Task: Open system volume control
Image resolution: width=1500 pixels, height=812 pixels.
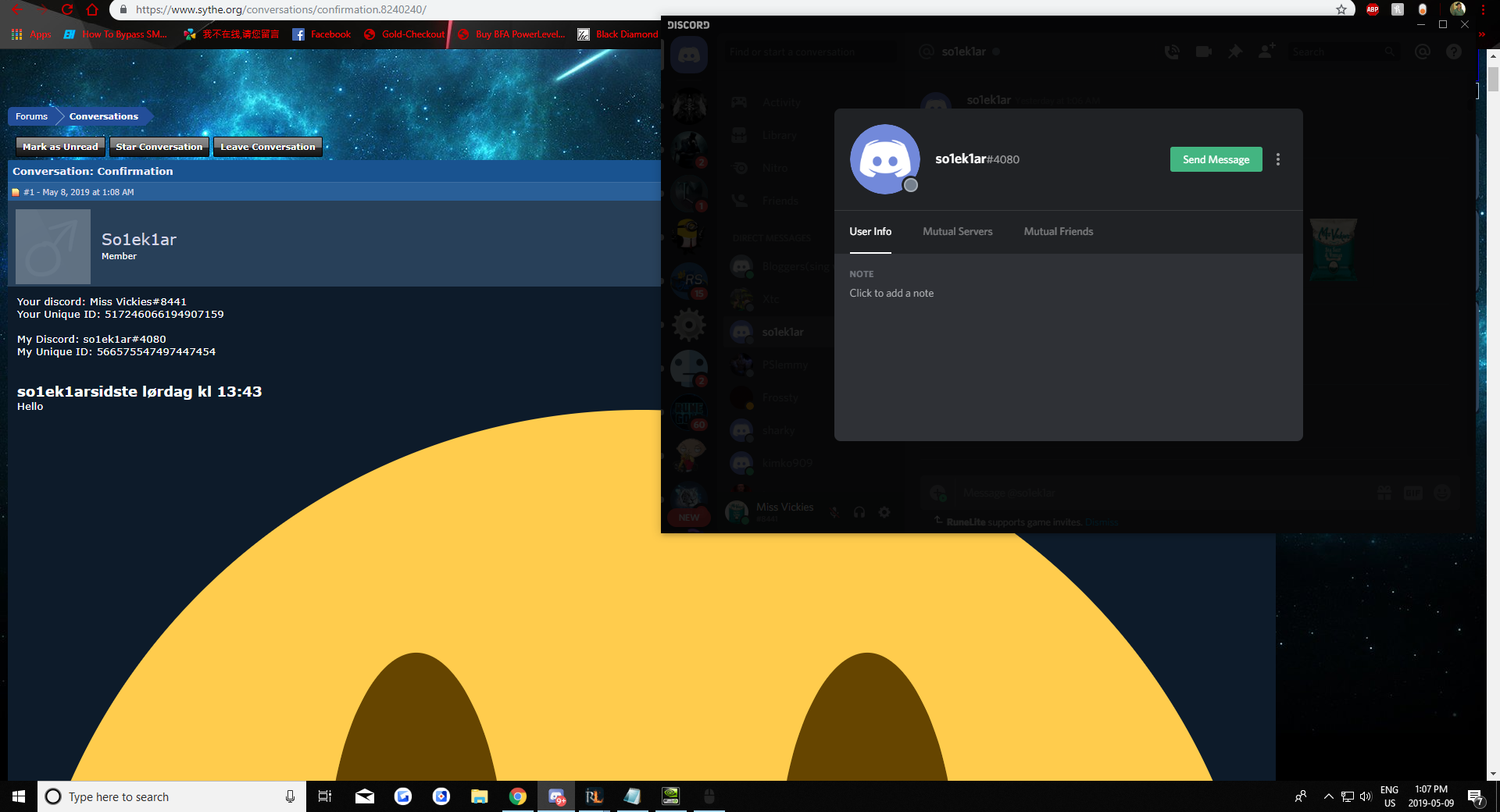Action: coord(1366,796)
